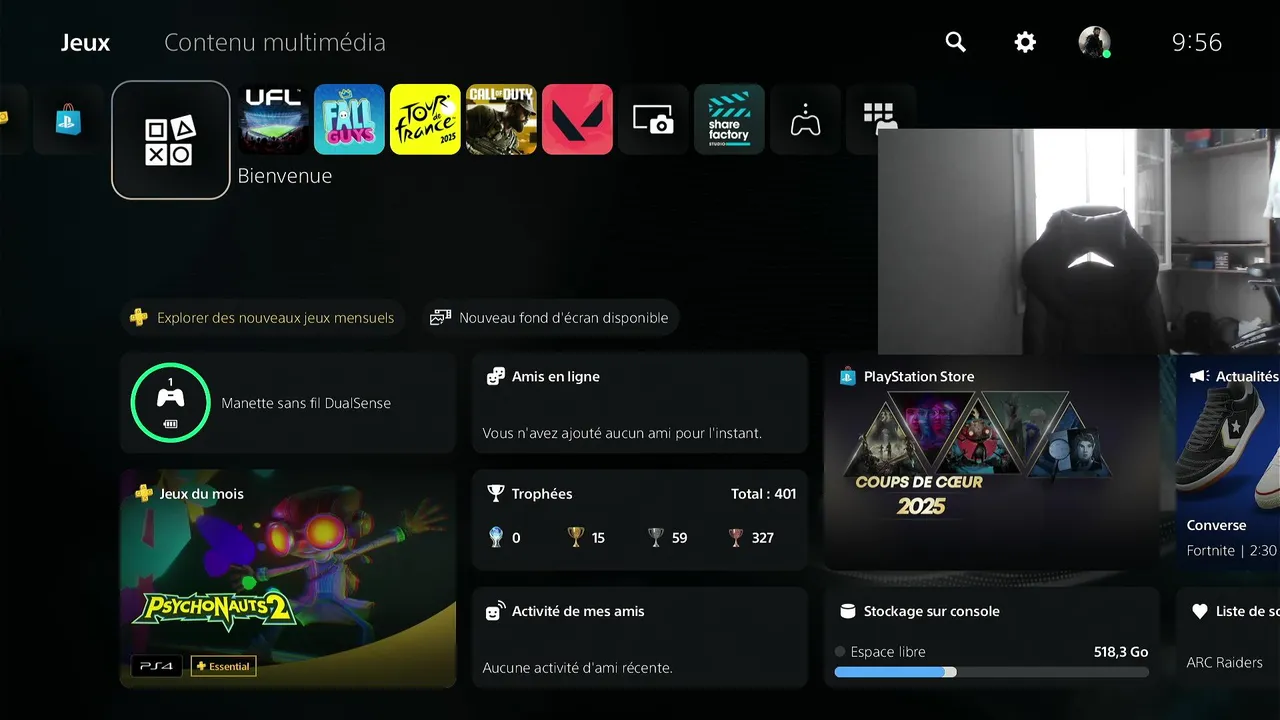Click the storage free space bar
This screenshot has height=720, width=1280.
click(x=991, y=672)
